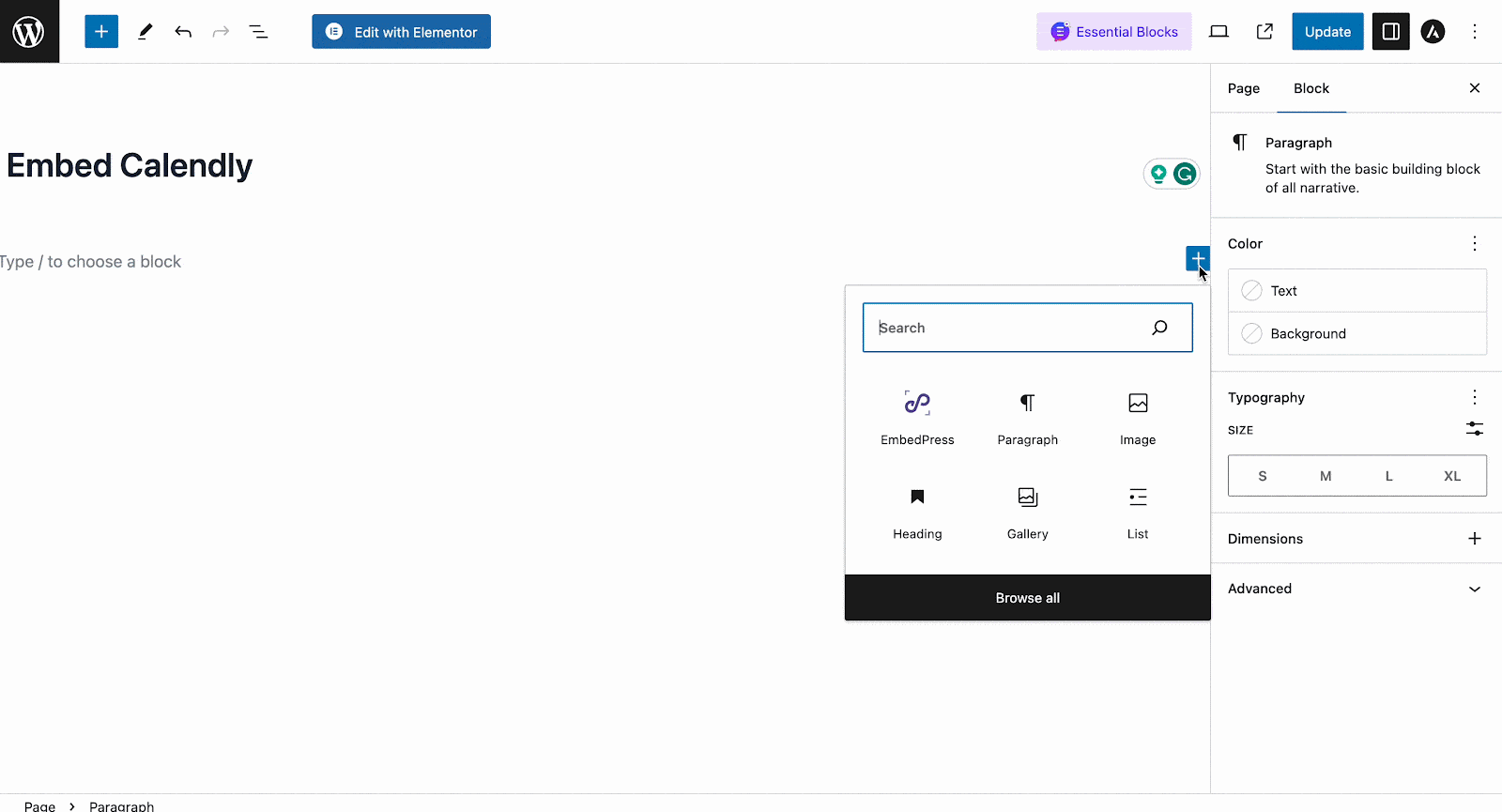The width and height of the screenshot is (1502, 812).
Task: Insert the EmbedPress block
Action: click(x=917, y=418)
